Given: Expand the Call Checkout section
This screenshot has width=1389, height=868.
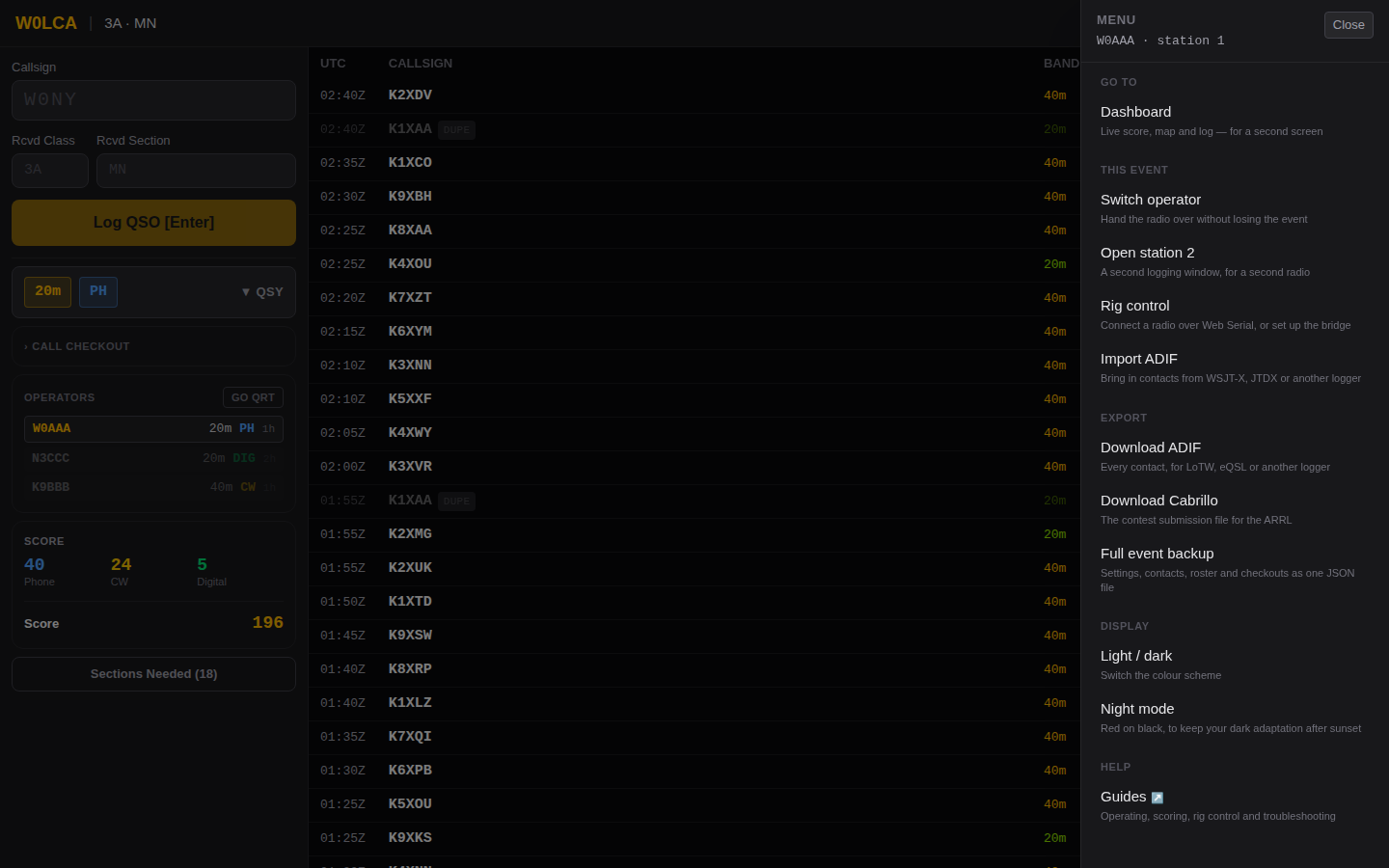Looking at the screenshot, I should click(153, 346).
